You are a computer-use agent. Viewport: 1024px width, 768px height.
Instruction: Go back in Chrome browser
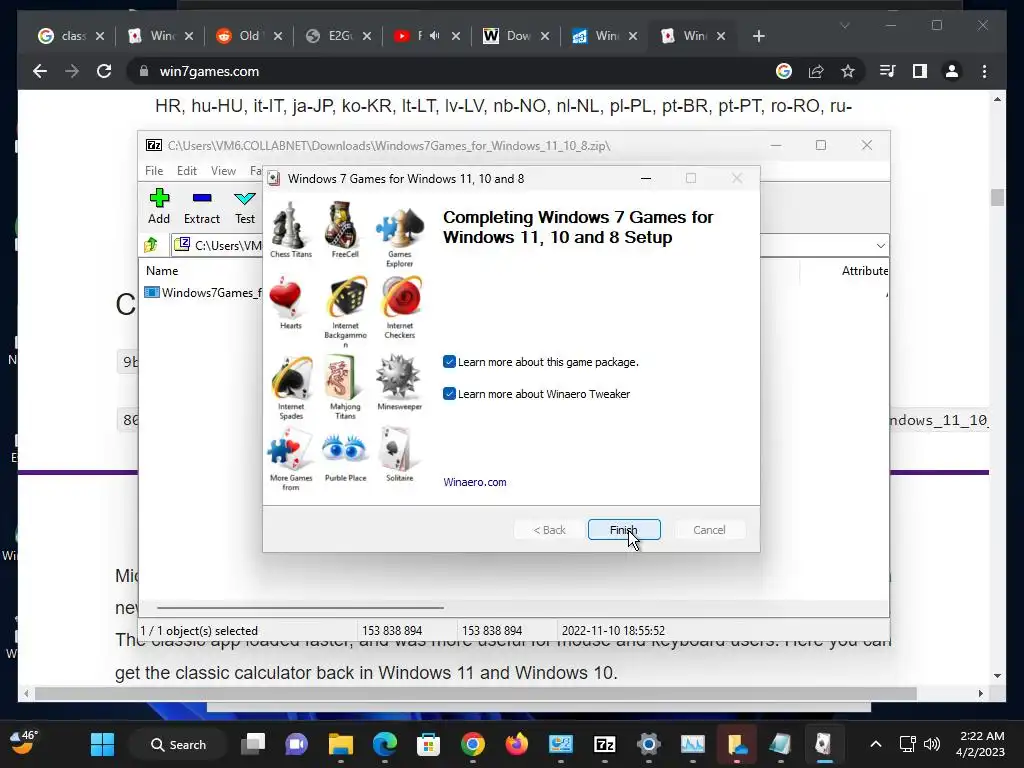[x=40, y=71]
